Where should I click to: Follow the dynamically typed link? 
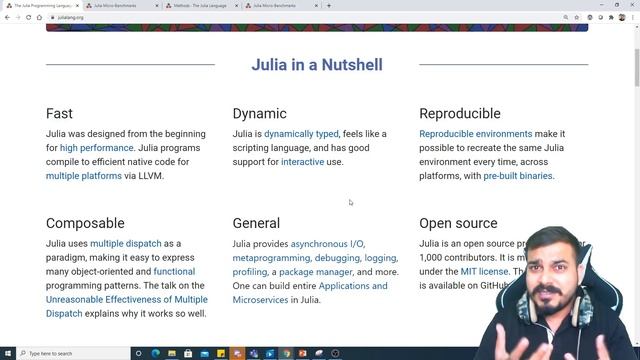point(301,134)
